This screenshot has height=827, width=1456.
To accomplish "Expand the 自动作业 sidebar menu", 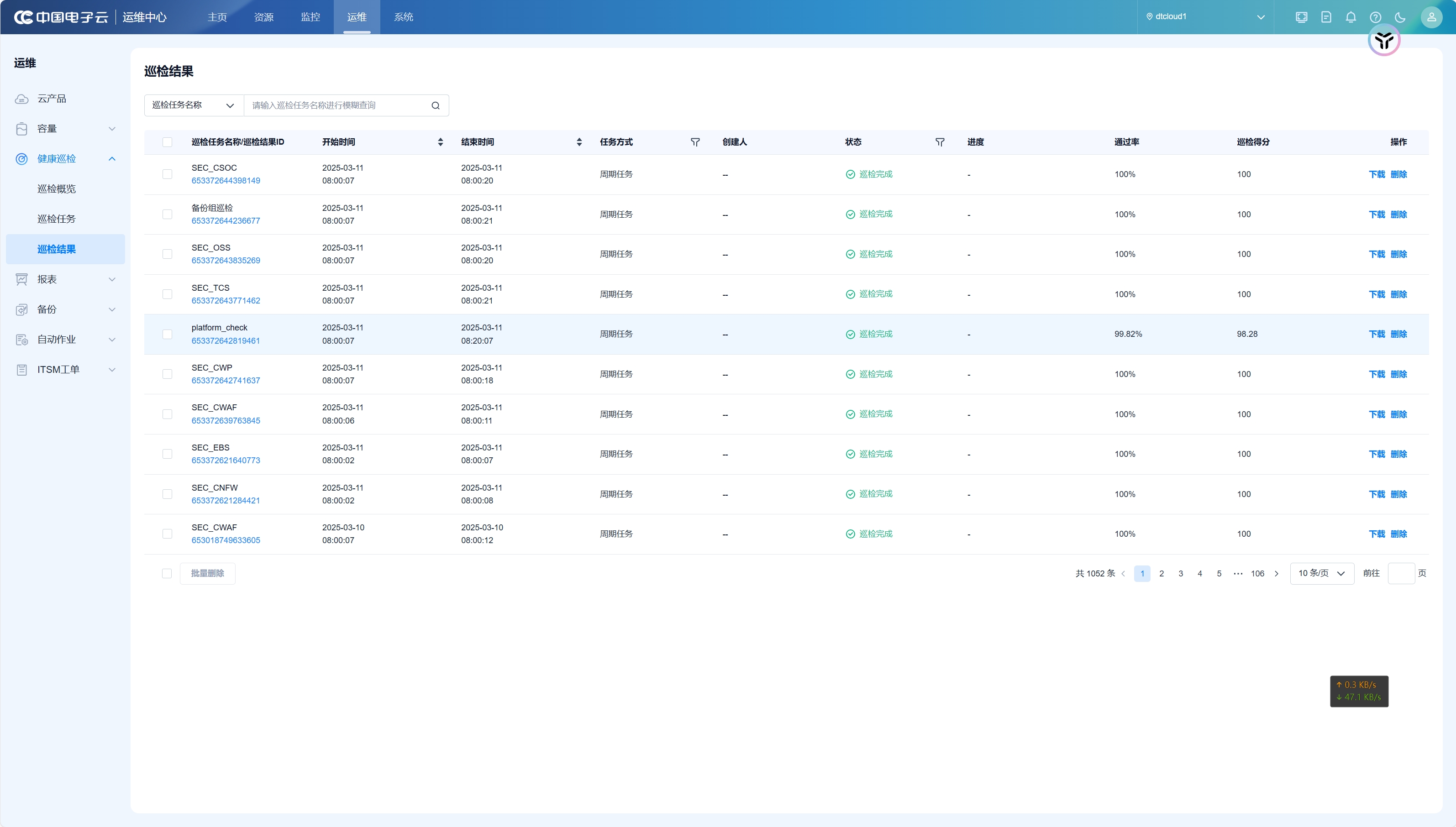I will [x=112, y=340].
